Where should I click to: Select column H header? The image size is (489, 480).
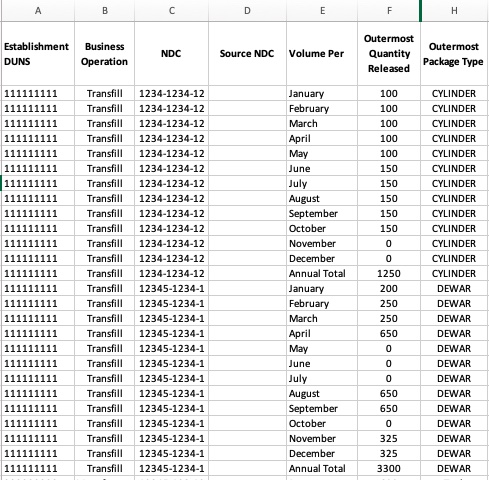[454, 11]
